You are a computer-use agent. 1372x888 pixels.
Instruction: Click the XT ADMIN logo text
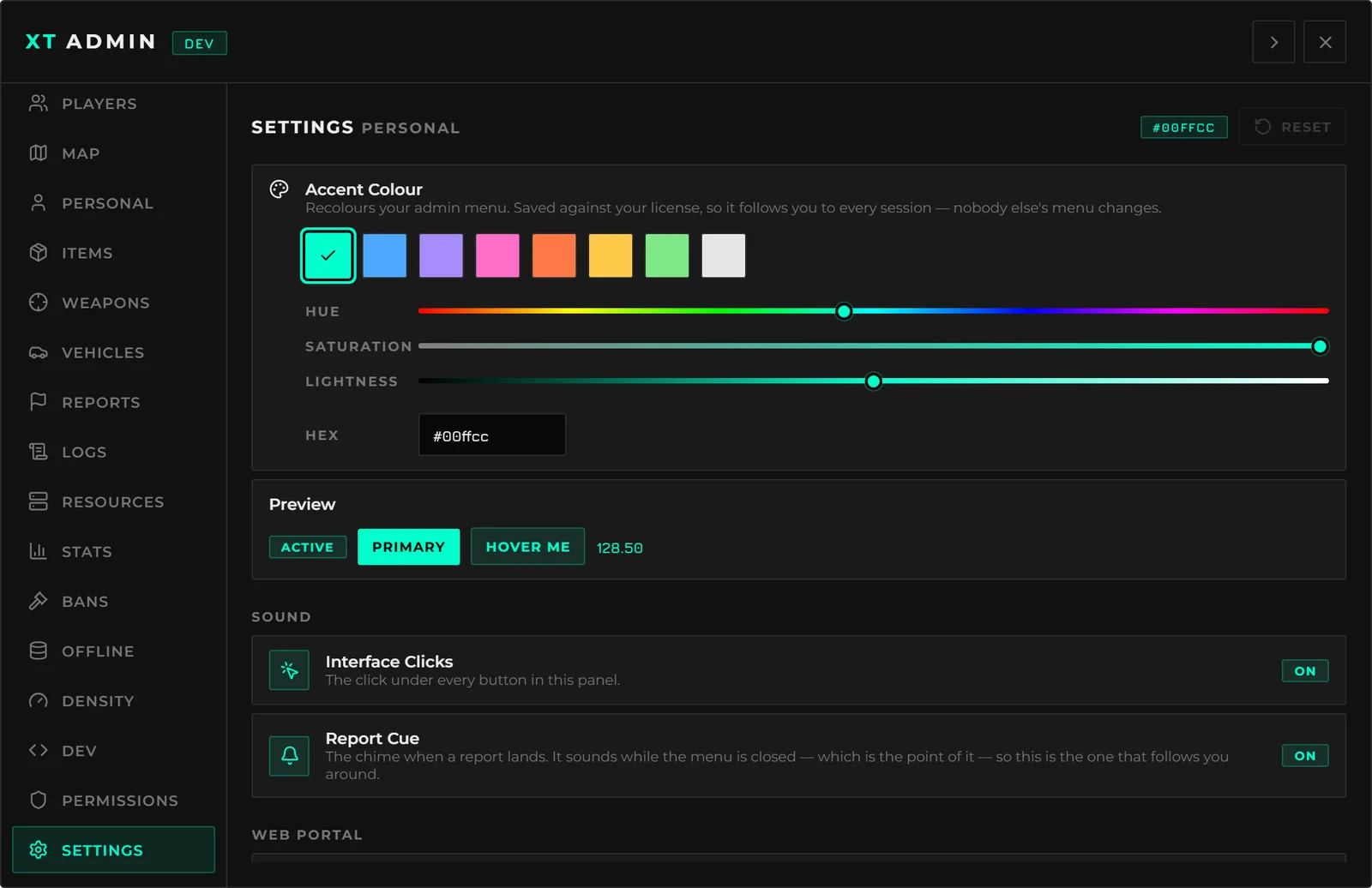[91, 42]
